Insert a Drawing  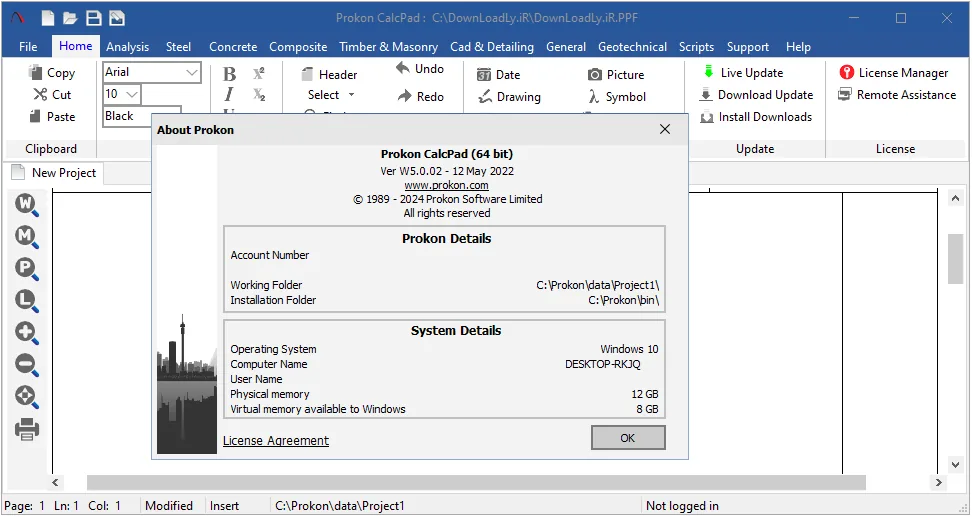(x=510, y=97)
